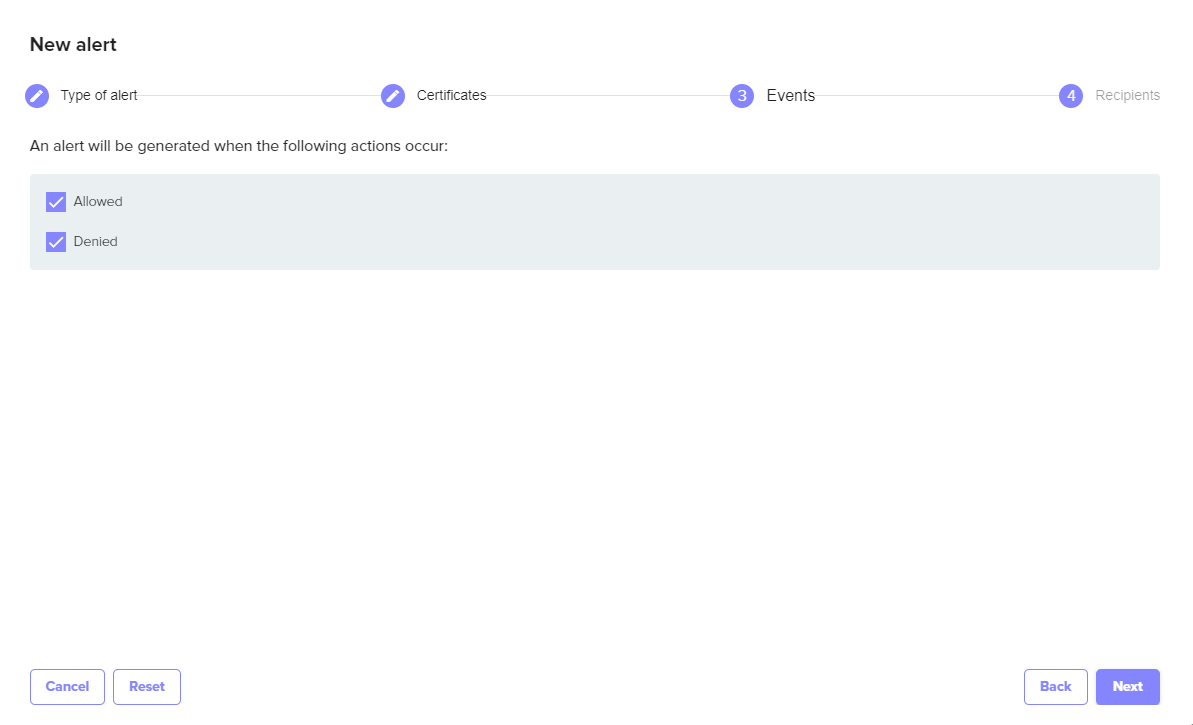Jump to the Recipients step label
The width and height of the screenshot is (1193, 725).
[x=1127, y=96]
